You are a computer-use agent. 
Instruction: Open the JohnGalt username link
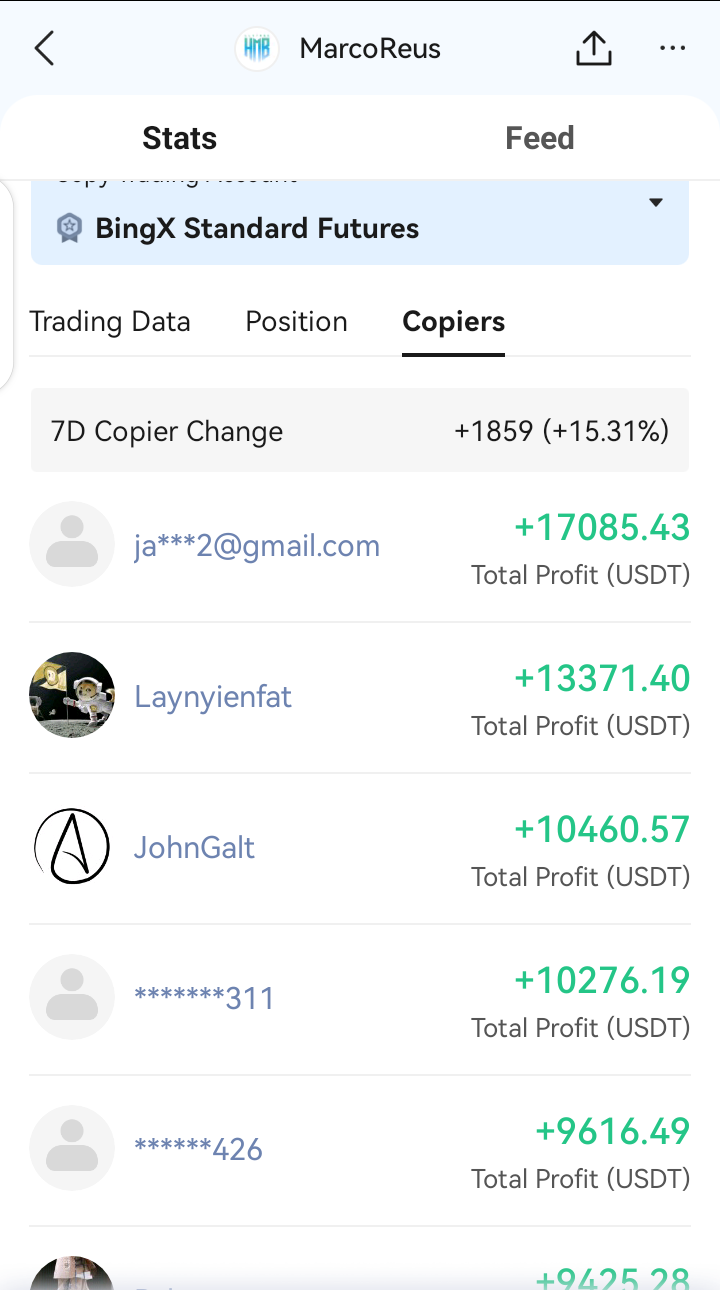[x=195, y=847]
